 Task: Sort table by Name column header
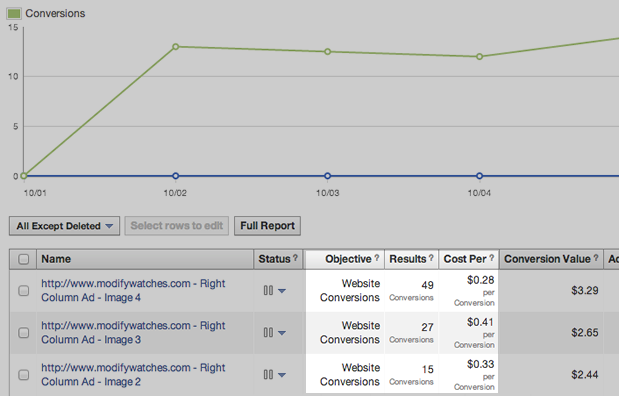pyautogui.click(x=56, y=259)
